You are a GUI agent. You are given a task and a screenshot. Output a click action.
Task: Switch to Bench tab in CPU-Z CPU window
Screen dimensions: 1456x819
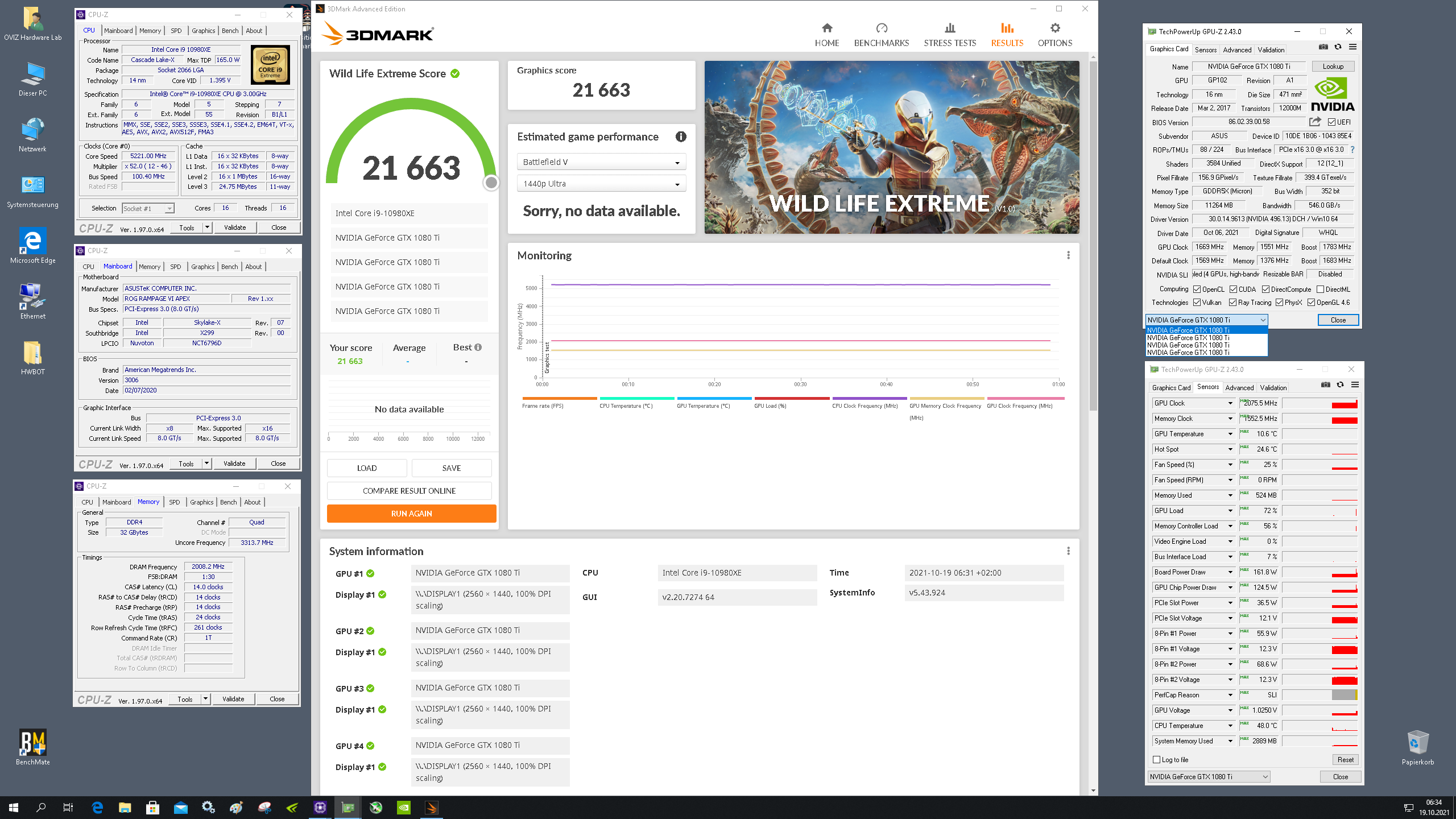230,31
